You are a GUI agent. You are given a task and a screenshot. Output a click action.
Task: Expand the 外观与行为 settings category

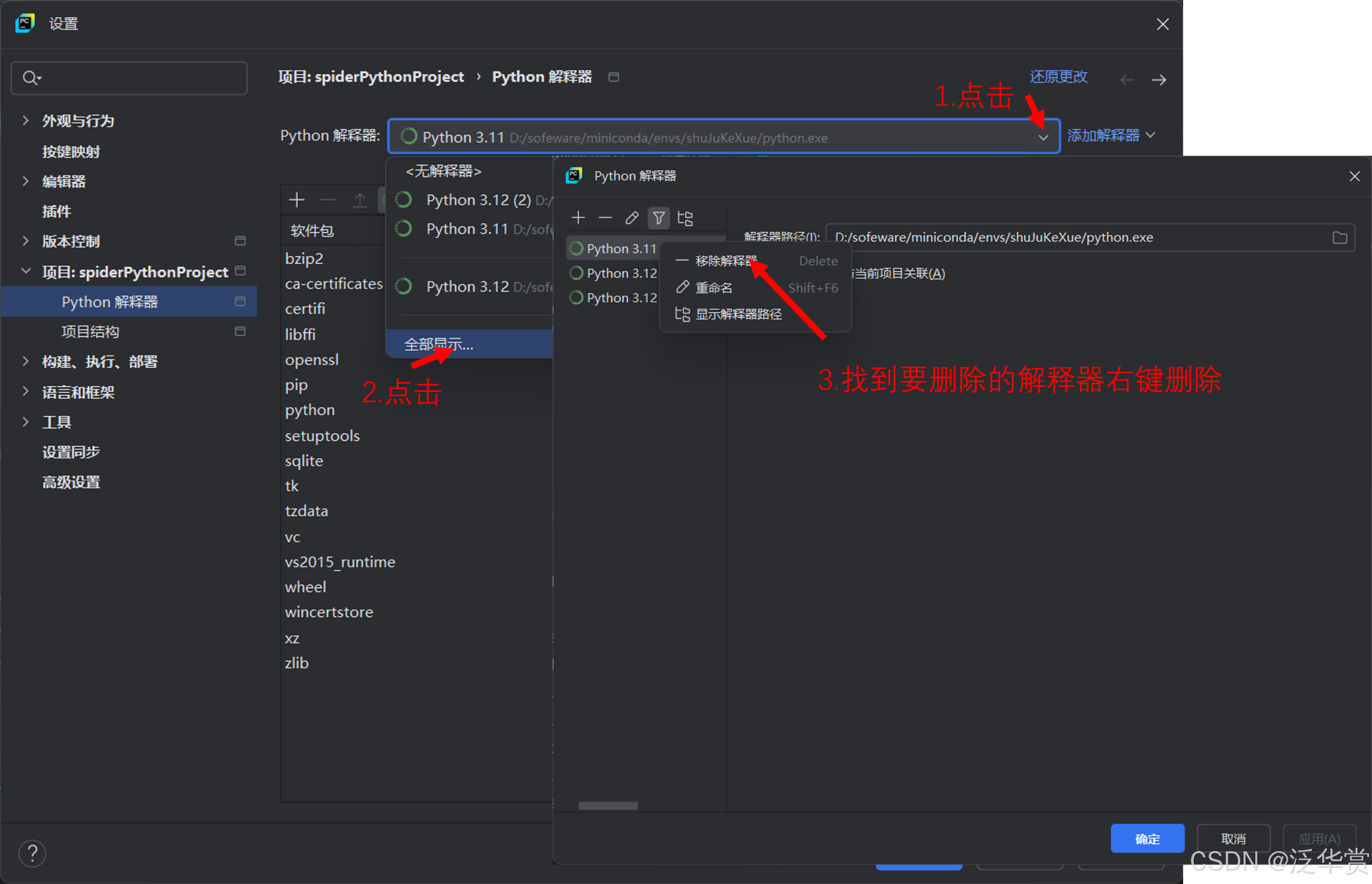[x=25, y=121]
